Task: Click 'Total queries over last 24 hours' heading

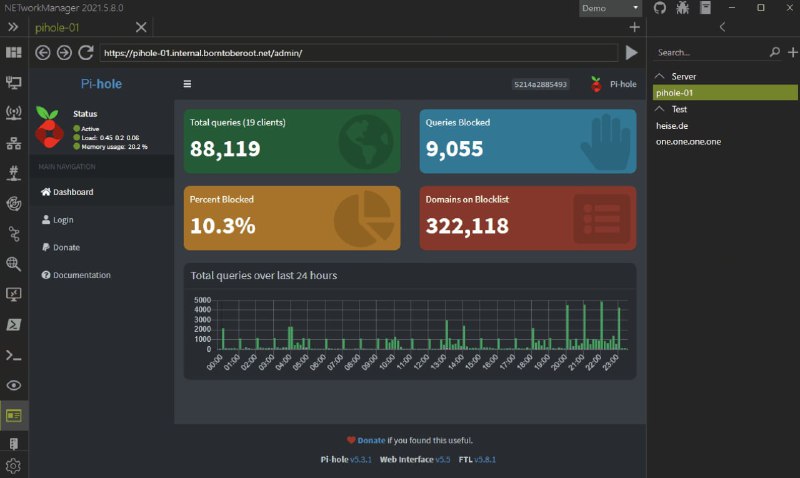Action: 264,275
